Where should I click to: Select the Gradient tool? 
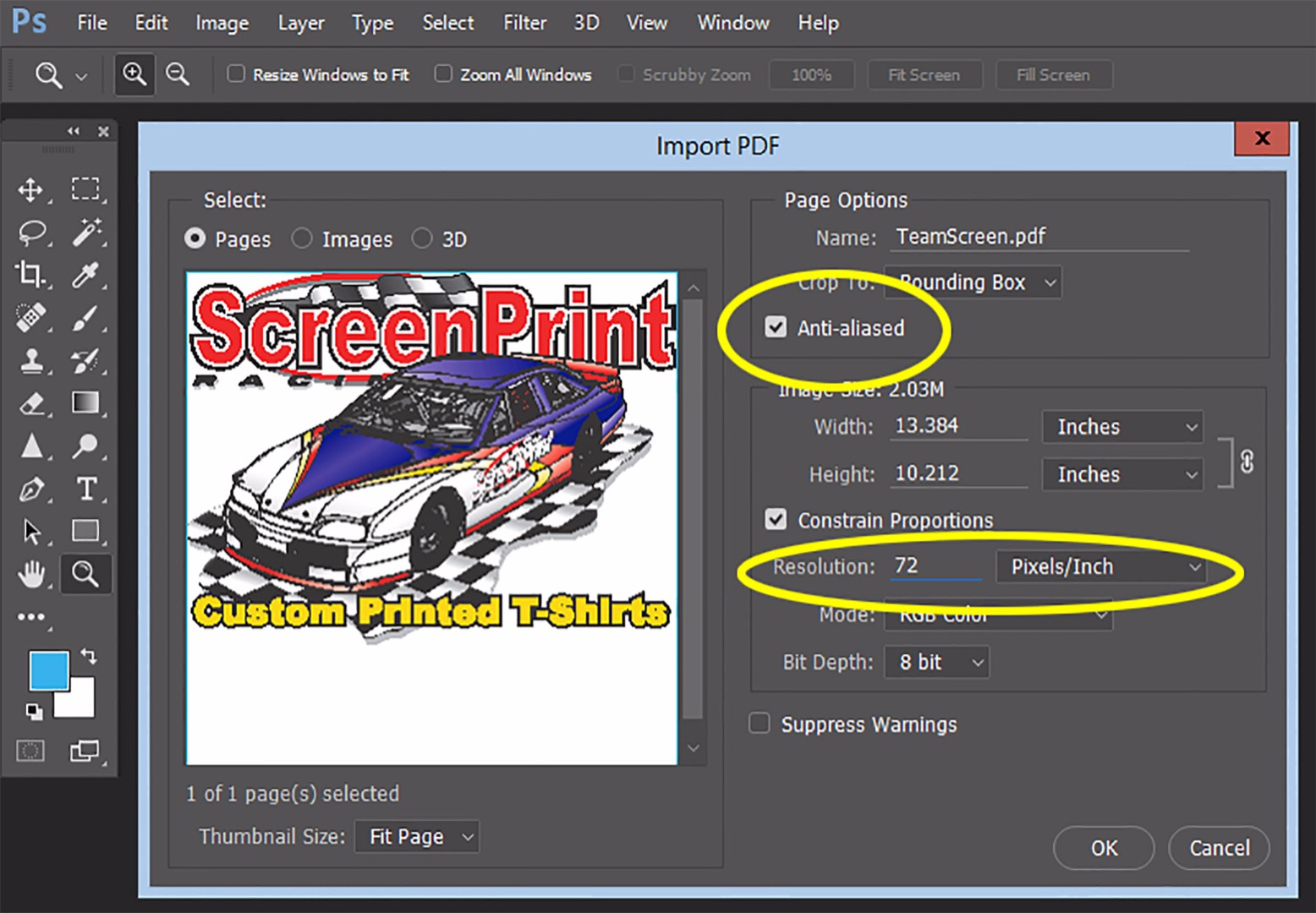[85, 402]
